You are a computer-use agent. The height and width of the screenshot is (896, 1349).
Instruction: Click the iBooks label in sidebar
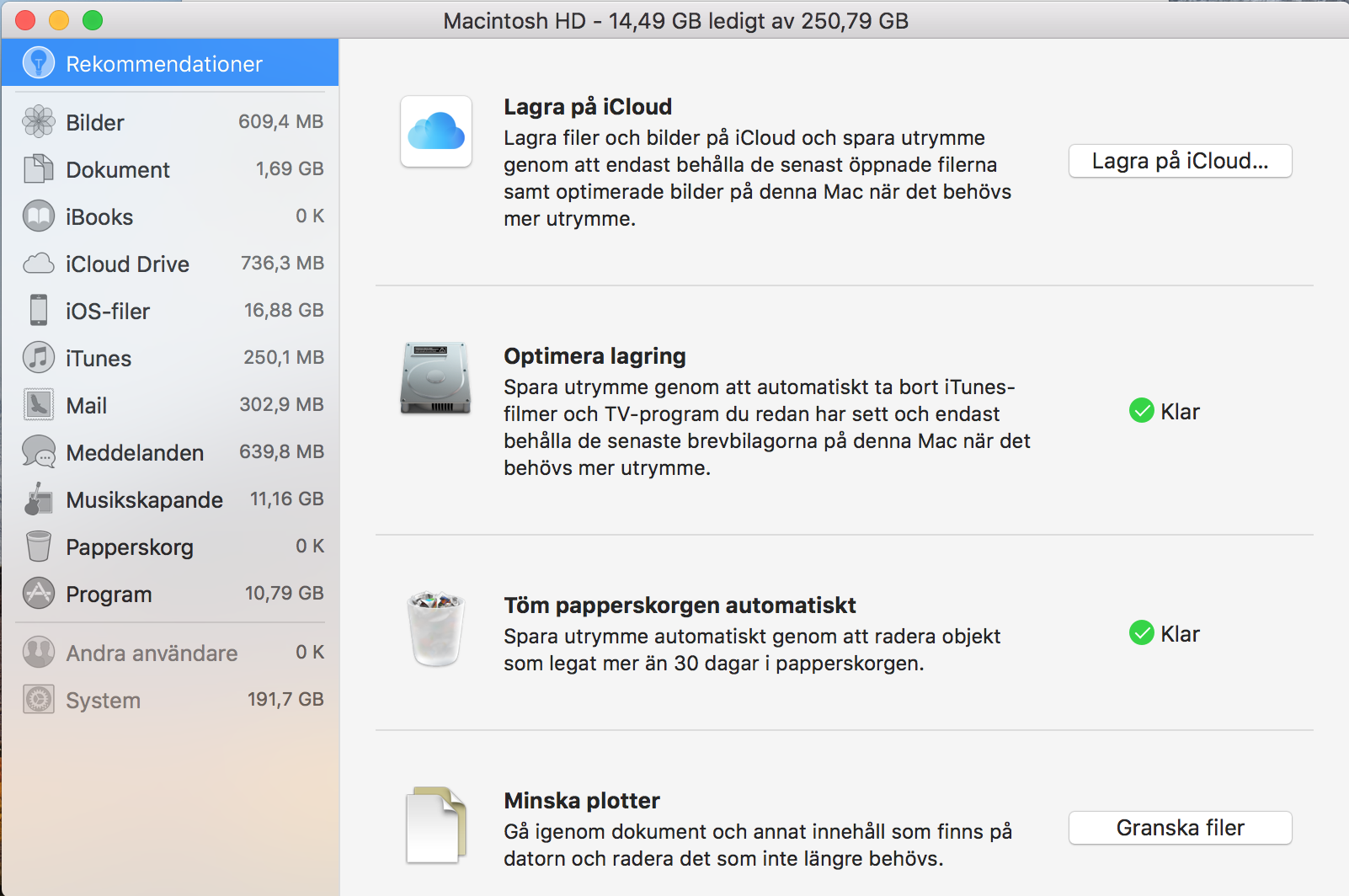pos(99,217)
